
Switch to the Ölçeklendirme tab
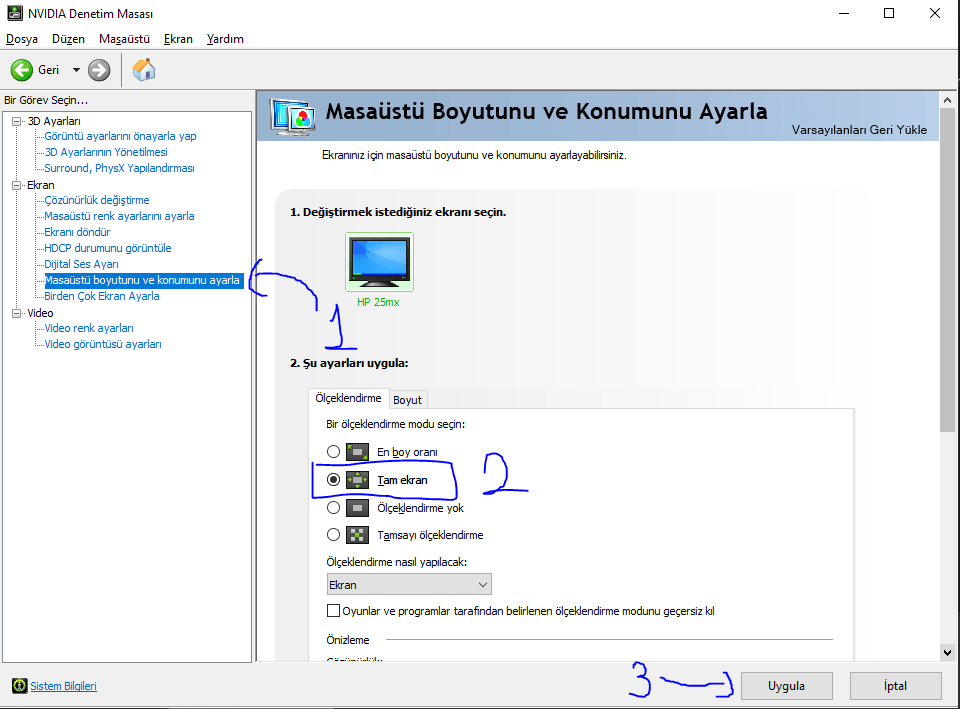(348, 398)
